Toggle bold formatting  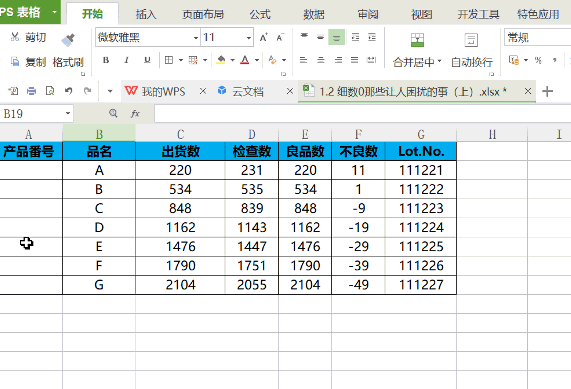click(106, 60)
